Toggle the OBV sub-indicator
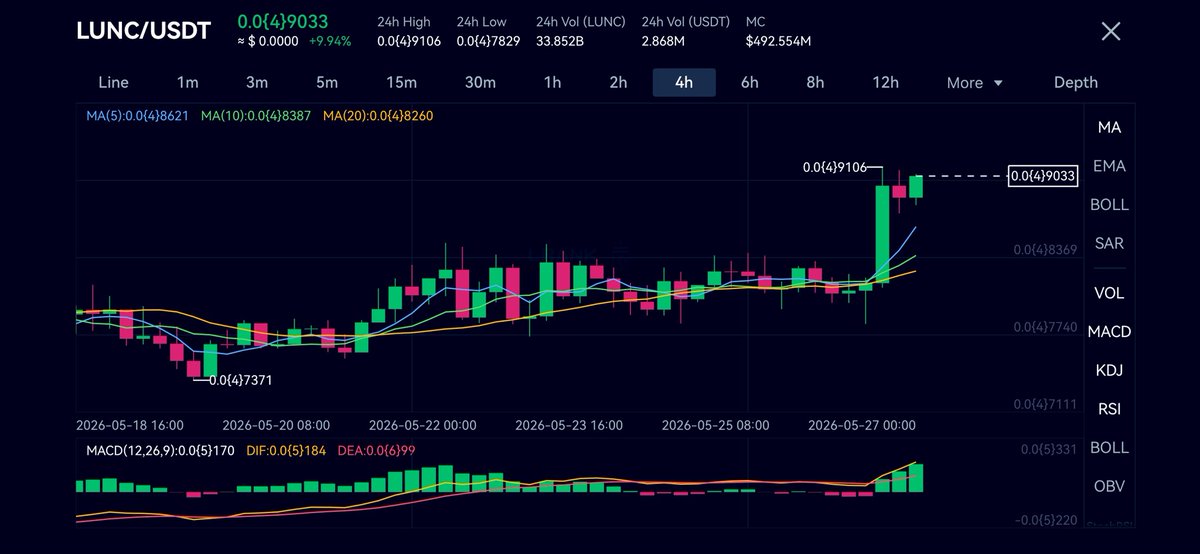Image resolution: width=1200 pixels, height=554 pixels. point(1109,486)
